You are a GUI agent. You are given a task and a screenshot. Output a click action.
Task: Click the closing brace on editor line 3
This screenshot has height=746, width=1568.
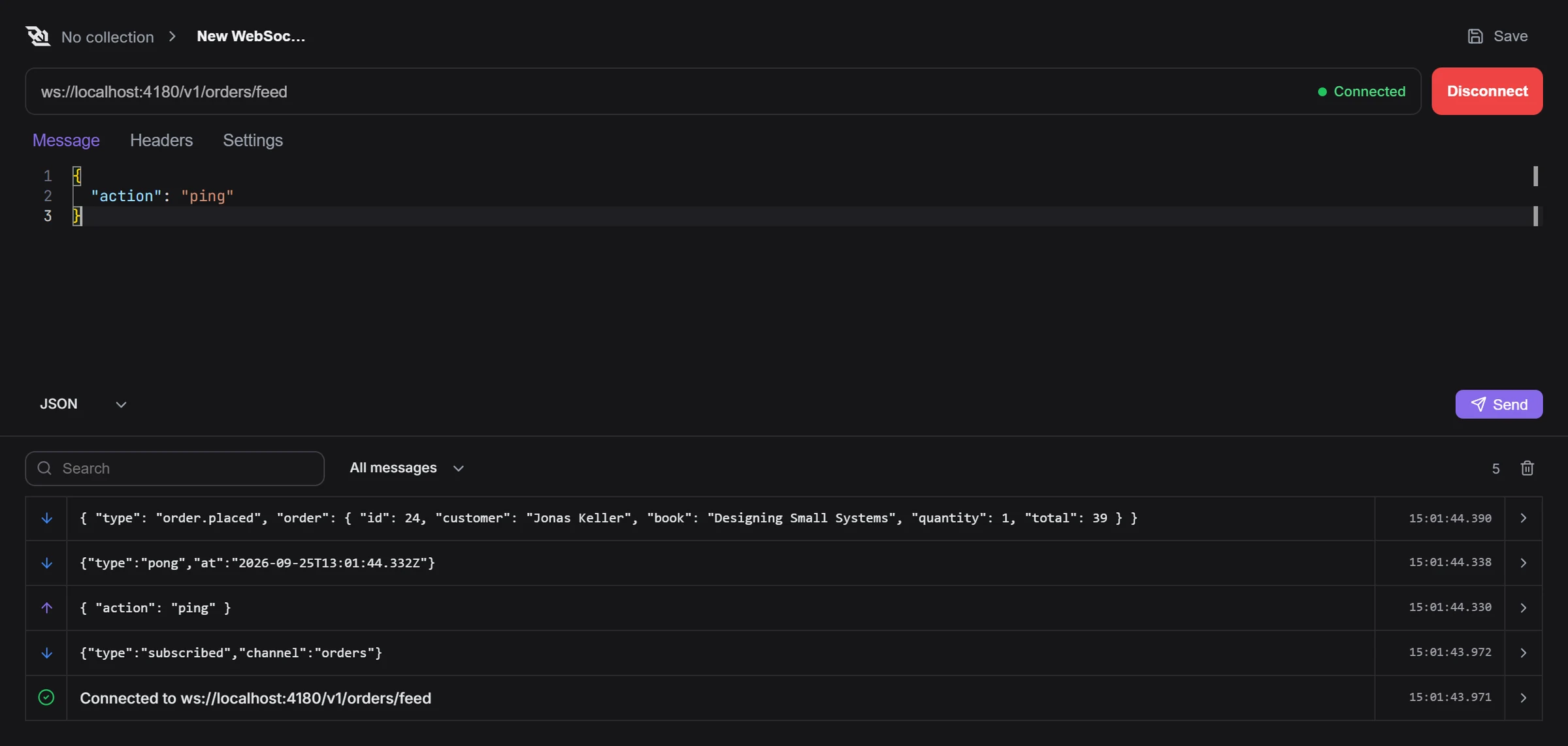[77, 216]
